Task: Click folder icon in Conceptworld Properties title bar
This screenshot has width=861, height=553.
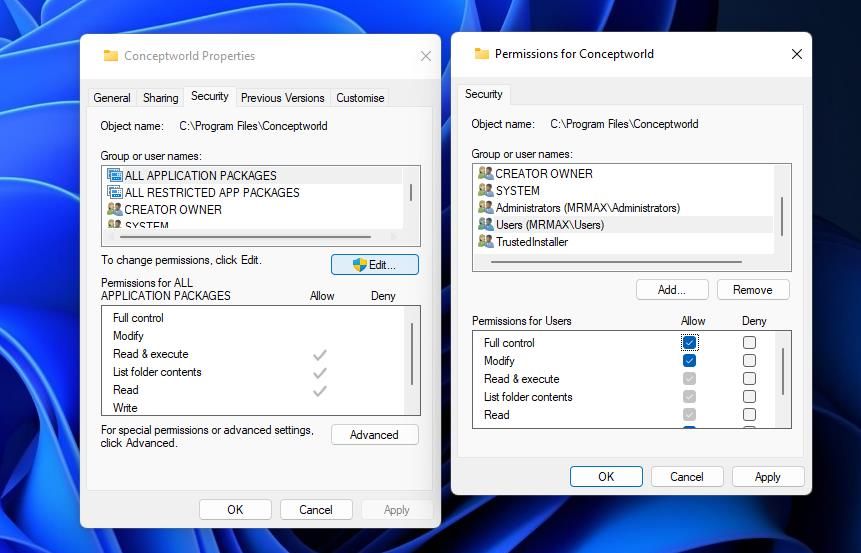Action: click(111, 55)
